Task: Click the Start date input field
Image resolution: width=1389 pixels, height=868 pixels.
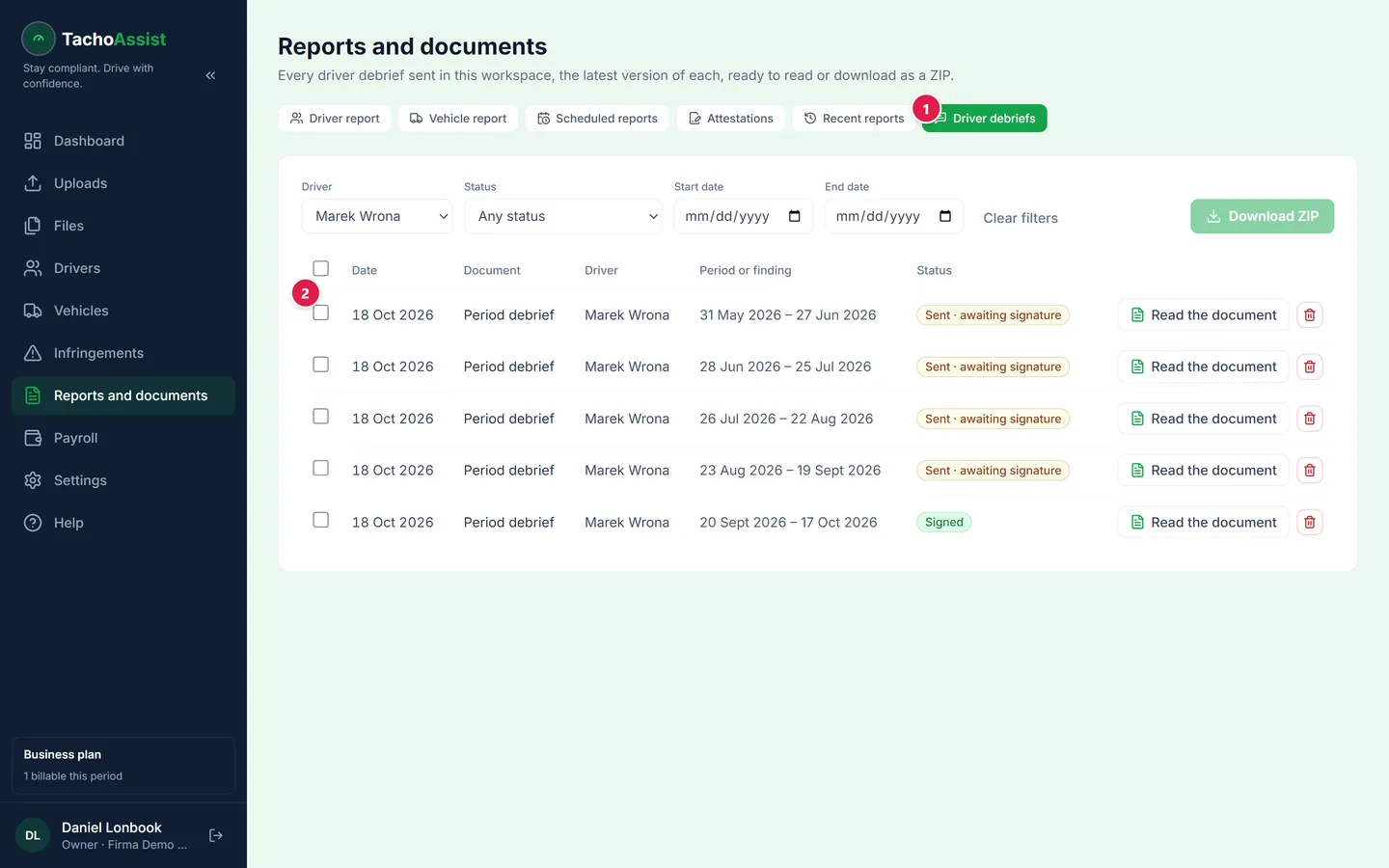Action: 744,216
